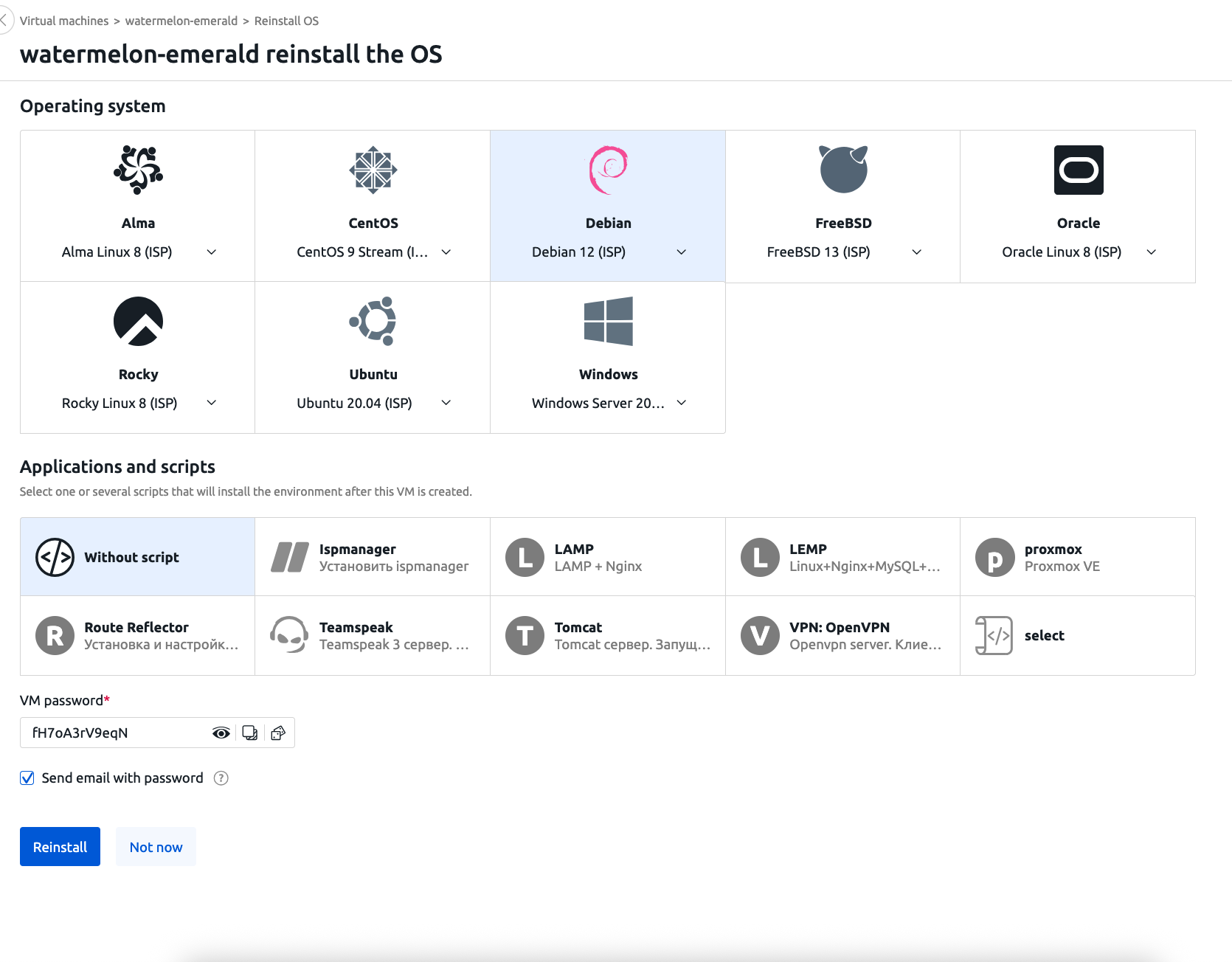
Task: Generate a new random VM password
Action: [x=278, y=733]
